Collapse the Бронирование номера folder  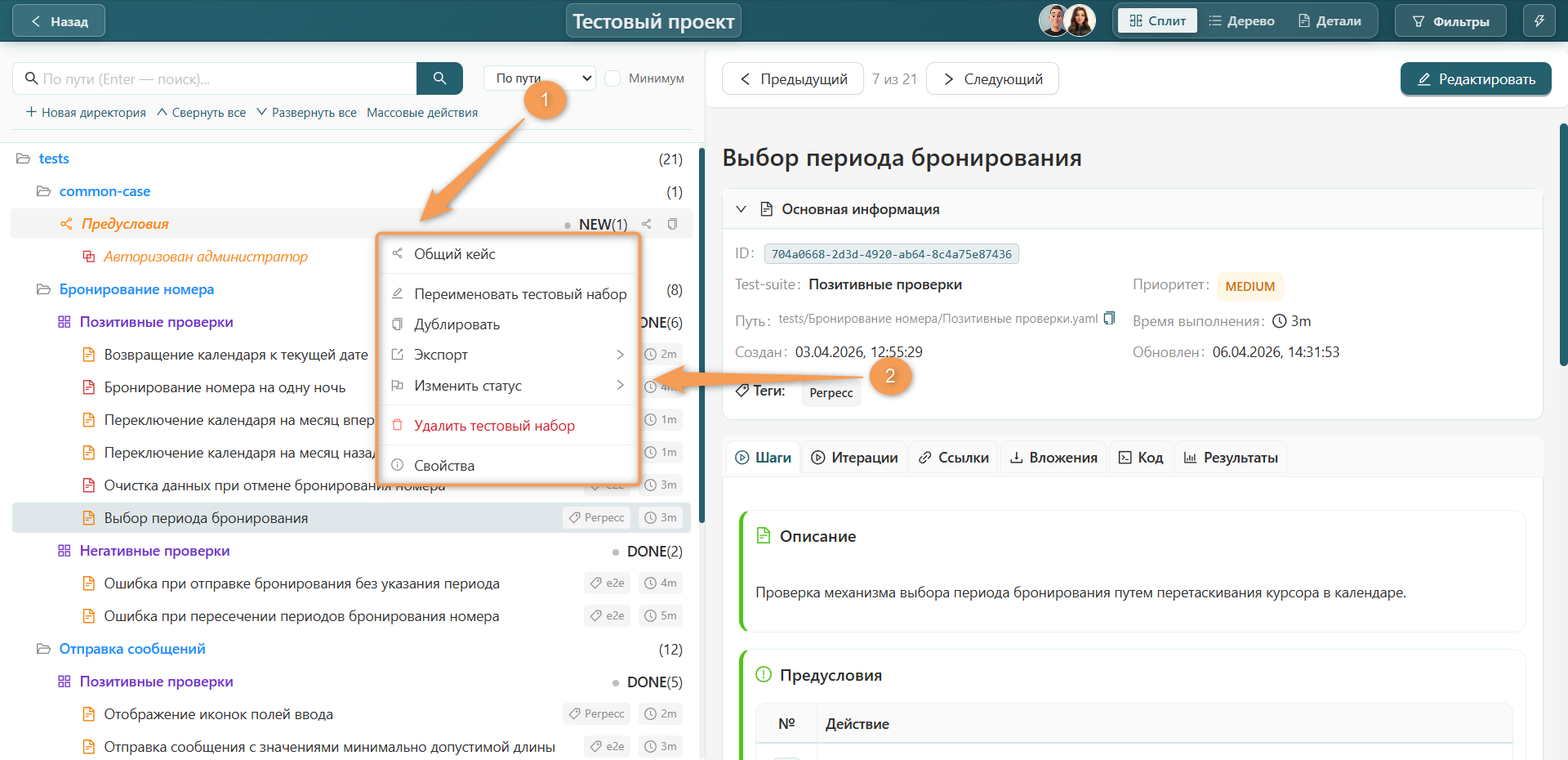coord(44,289)
